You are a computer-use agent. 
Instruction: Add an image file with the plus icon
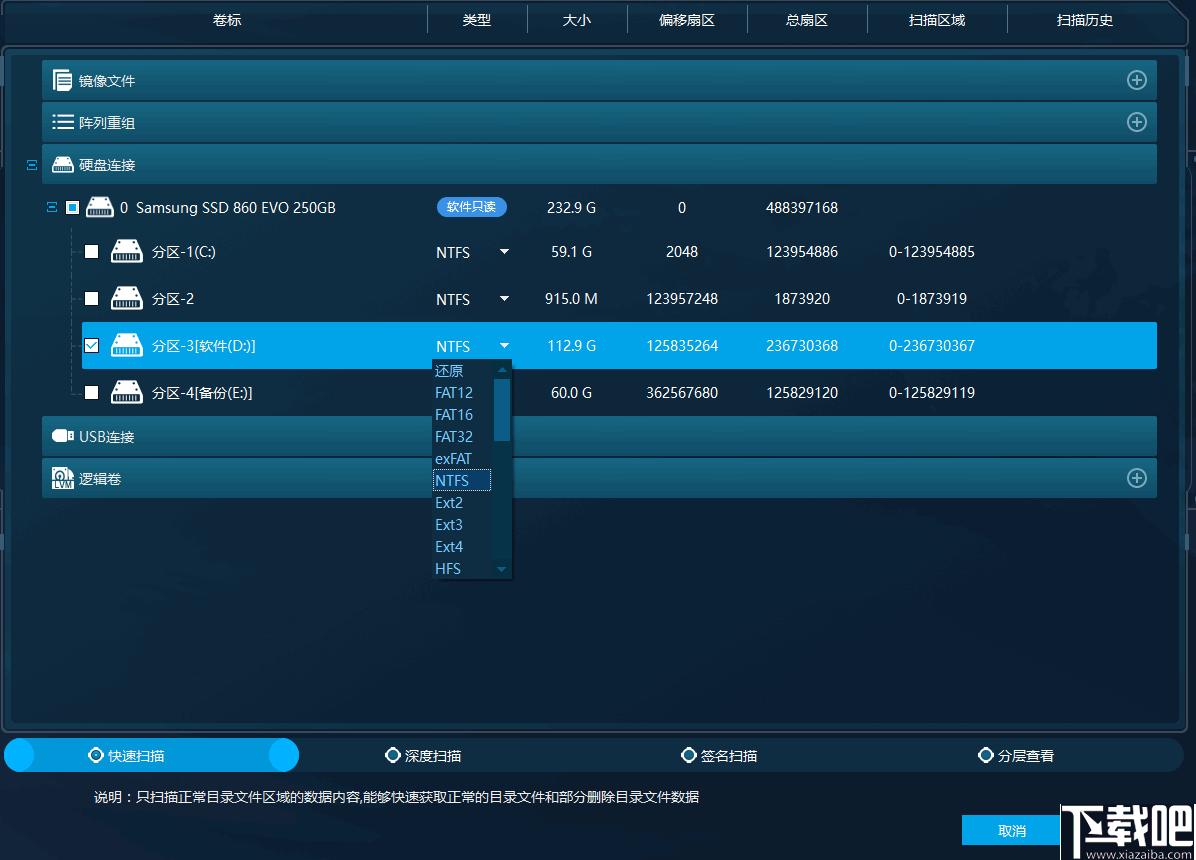pyautogui.click(x=1137, y=80)
